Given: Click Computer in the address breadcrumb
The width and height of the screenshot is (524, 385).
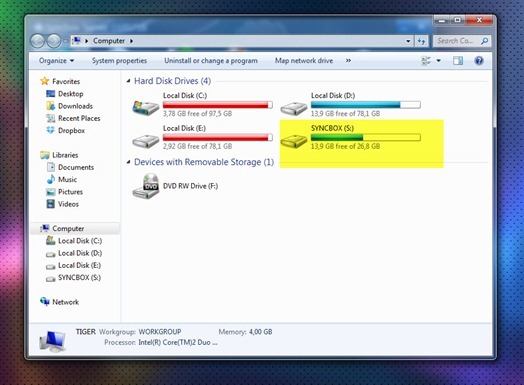Looking at the screenshot, I should click(109, 41).
